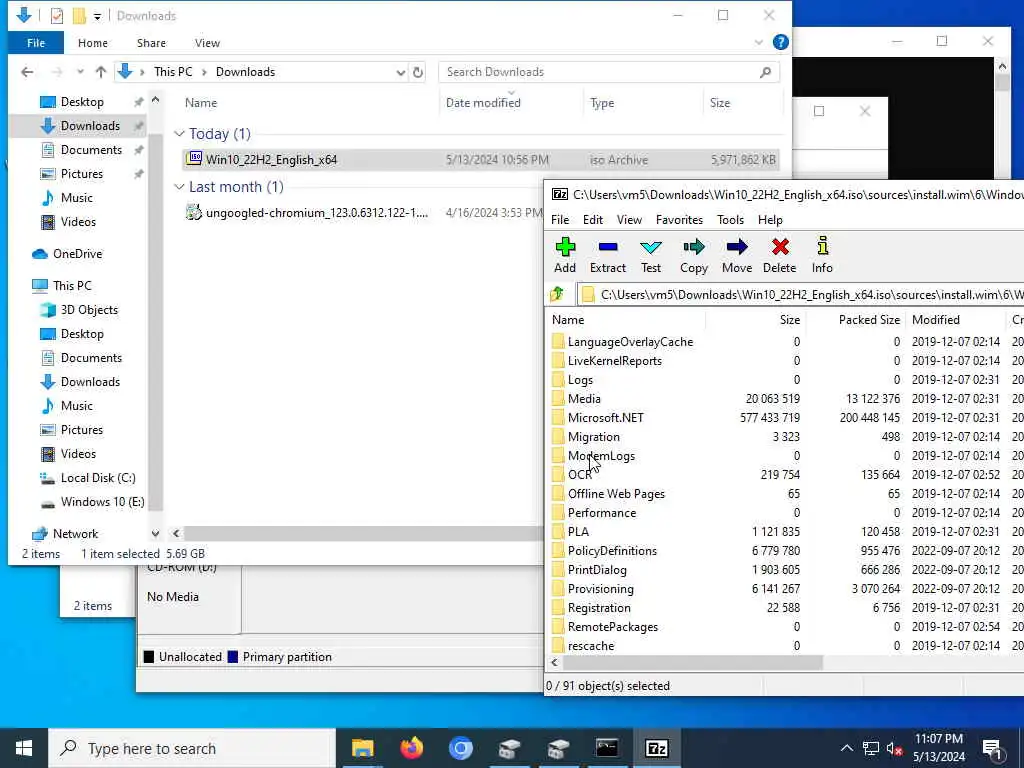1024x768 pixels.
Task: Show hidden system tray icons
Action: pos(846,748)
